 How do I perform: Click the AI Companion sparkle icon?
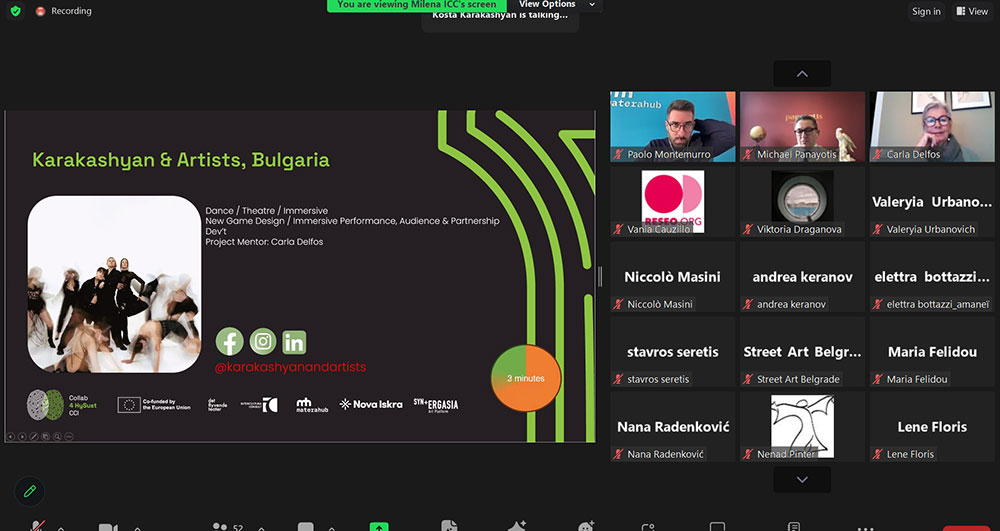tap(517, 526)
